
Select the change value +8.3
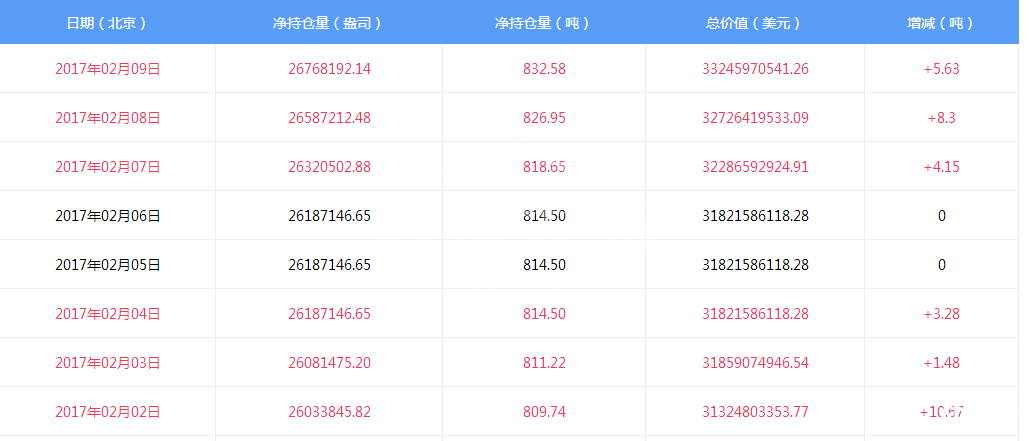pos(941,118)
